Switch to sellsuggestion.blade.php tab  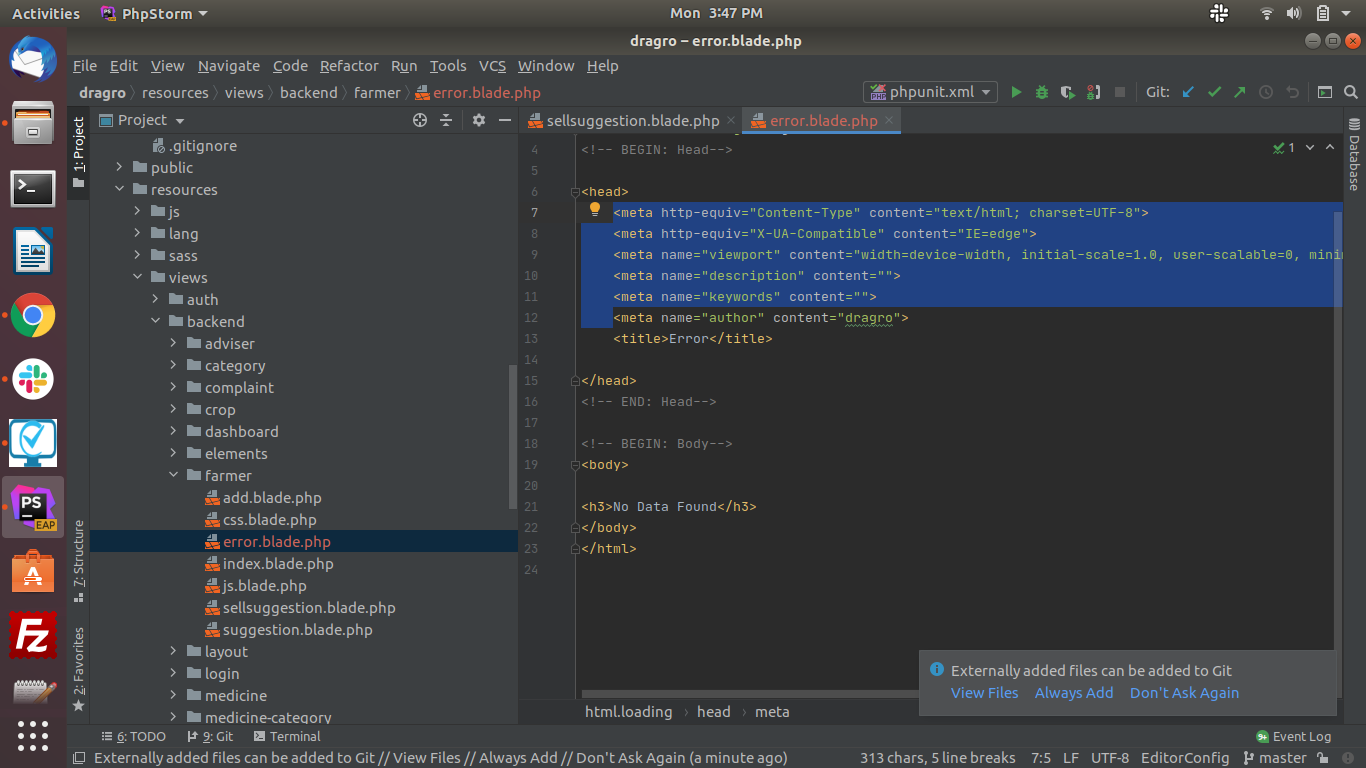(x=632, y=120)
